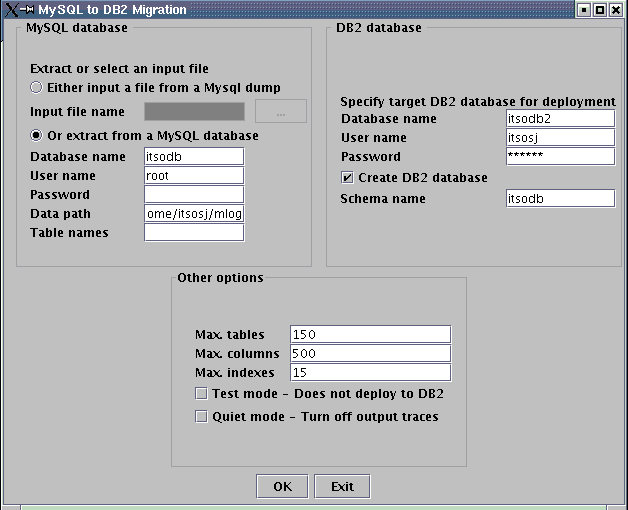Screen dimensions: 628x510
Task: Enable Quiet mode to turn off output traces
Action: 202,416
